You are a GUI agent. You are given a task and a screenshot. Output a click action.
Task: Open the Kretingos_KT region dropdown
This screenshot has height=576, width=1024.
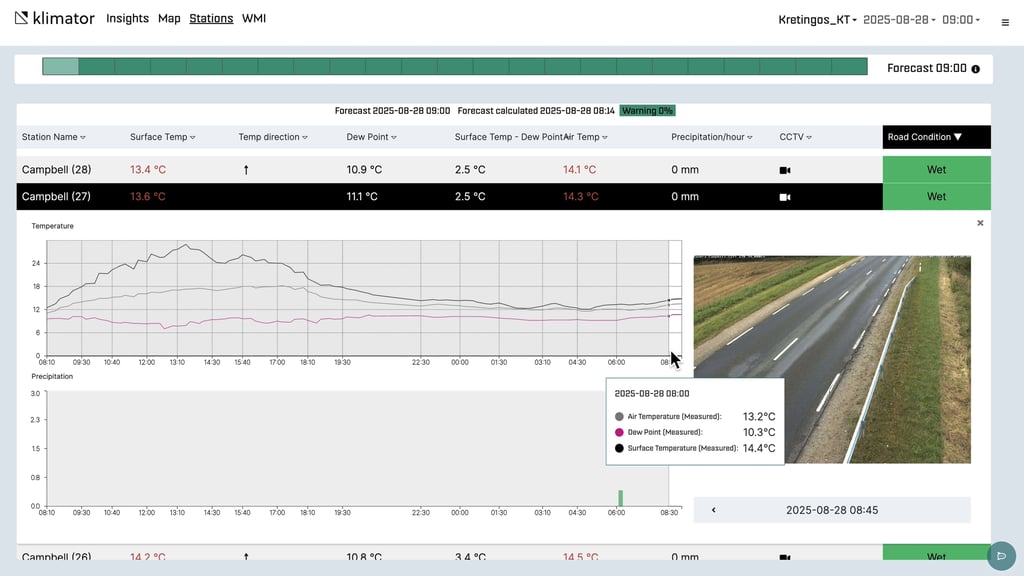point(817,20)
